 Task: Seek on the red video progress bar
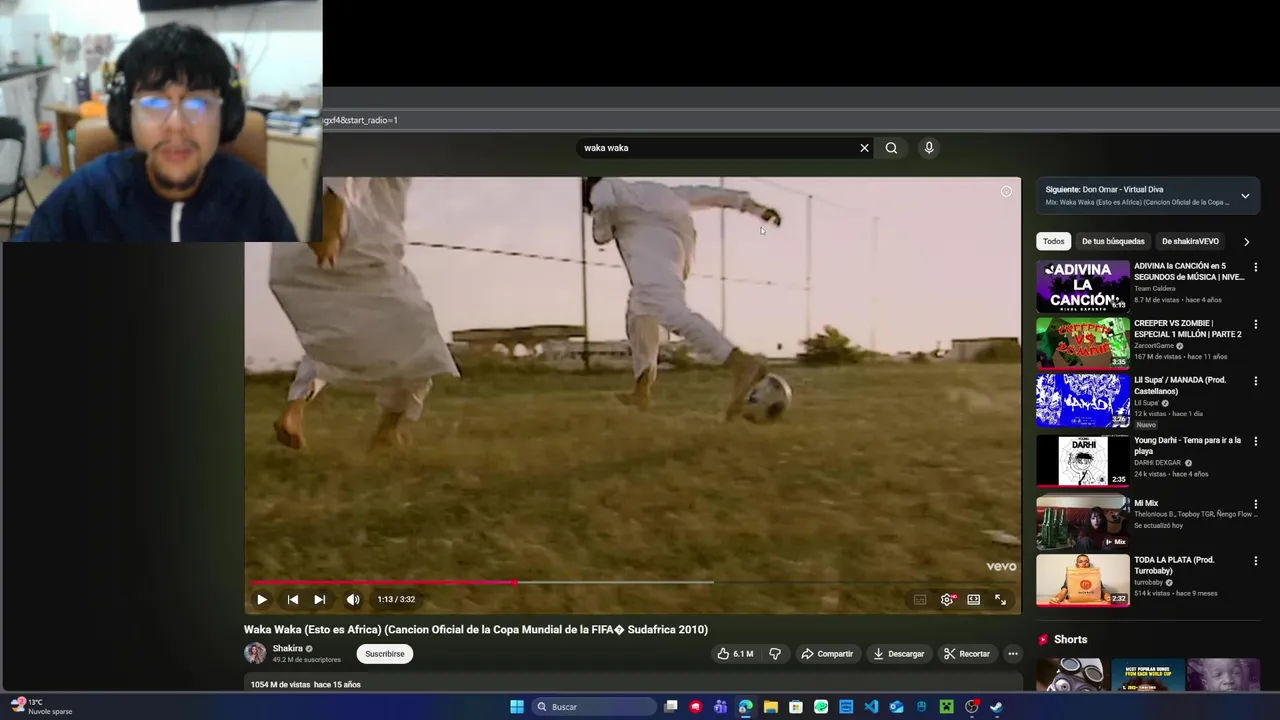pyautogui.click(x=635, y=582)
